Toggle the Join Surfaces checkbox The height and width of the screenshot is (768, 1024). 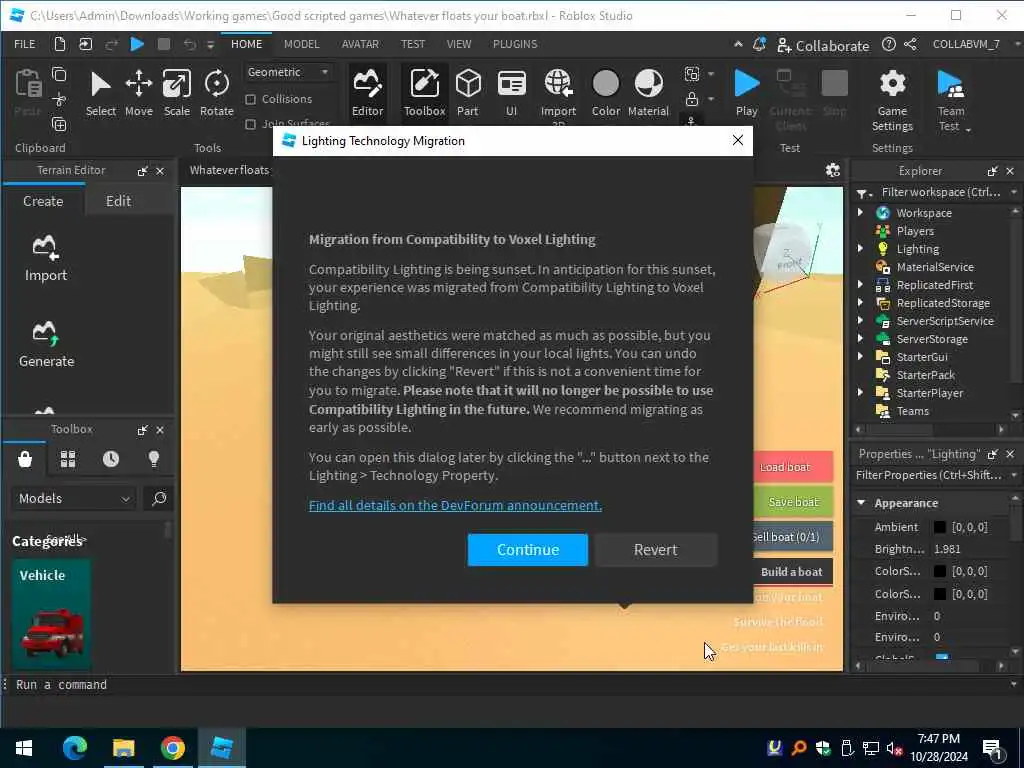tap(250, 124)
